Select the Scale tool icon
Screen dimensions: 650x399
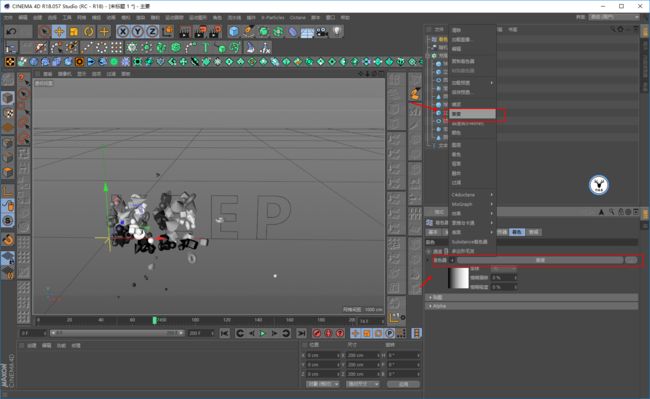[74, 31]
